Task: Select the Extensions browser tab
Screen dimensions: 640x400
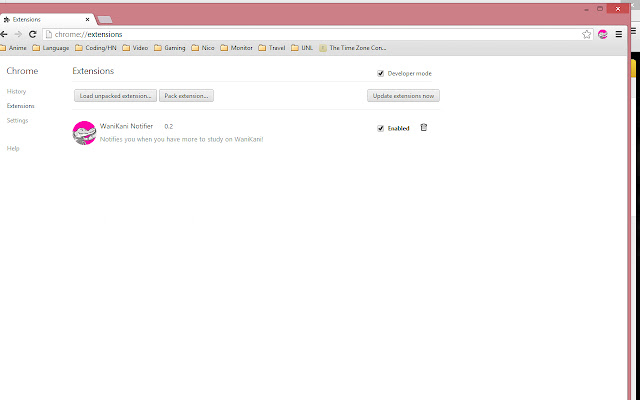Action: point(47,19)
